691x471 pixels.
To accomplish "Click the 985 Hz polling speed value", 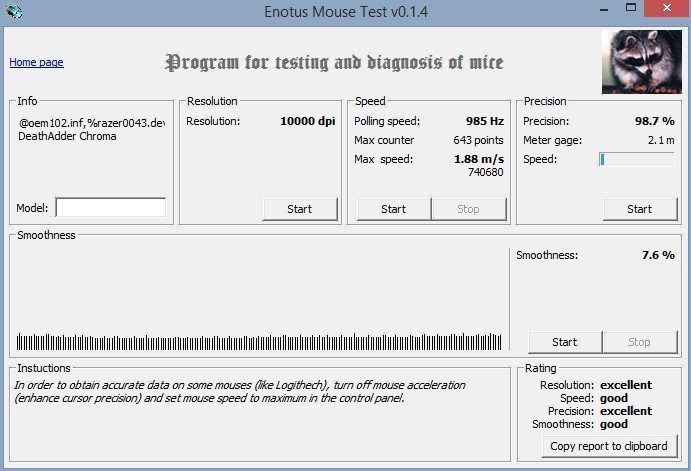I will pos(484,121).
